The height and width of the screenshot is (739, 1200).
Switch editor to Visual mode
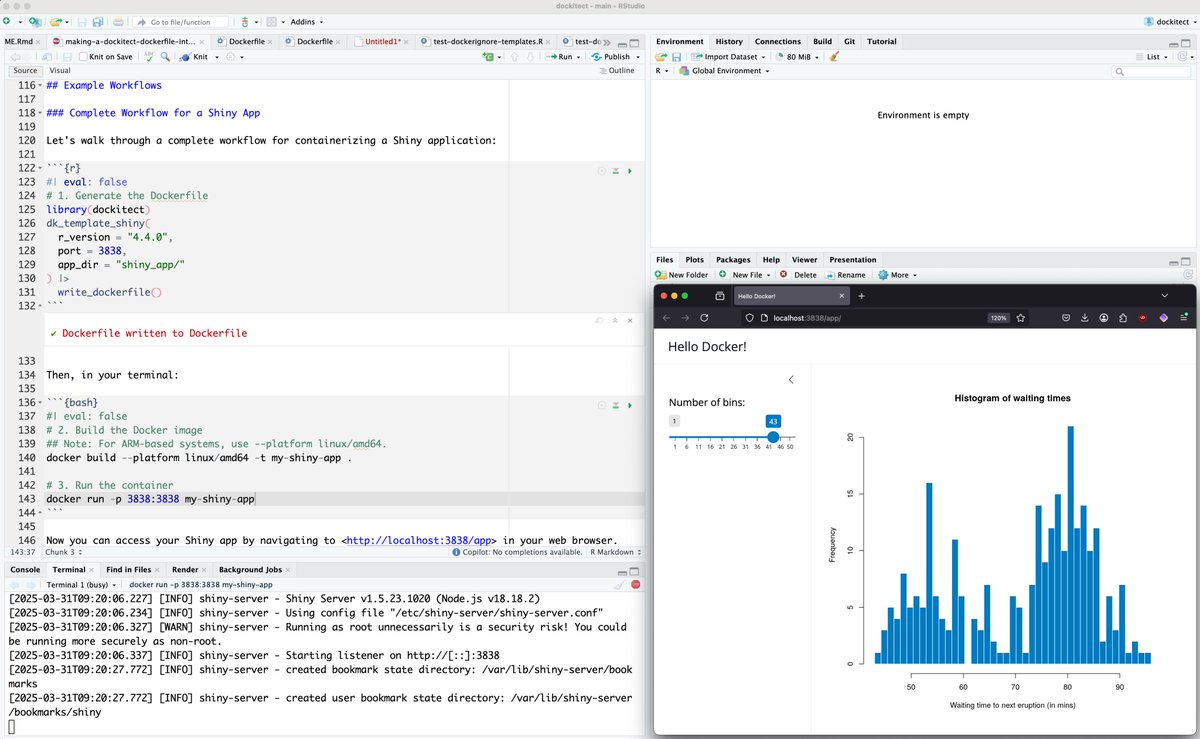(60, 71)
